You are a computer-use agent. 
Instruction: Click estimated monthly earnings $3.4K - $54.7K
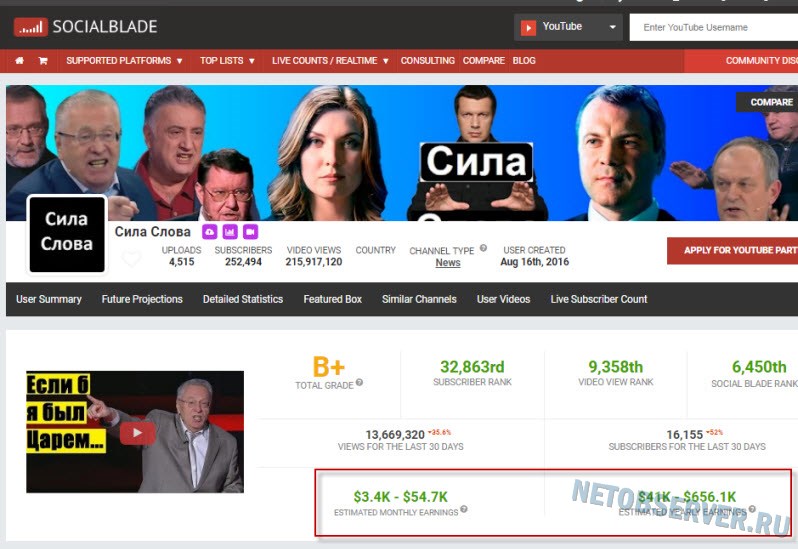tap(401, 497)
